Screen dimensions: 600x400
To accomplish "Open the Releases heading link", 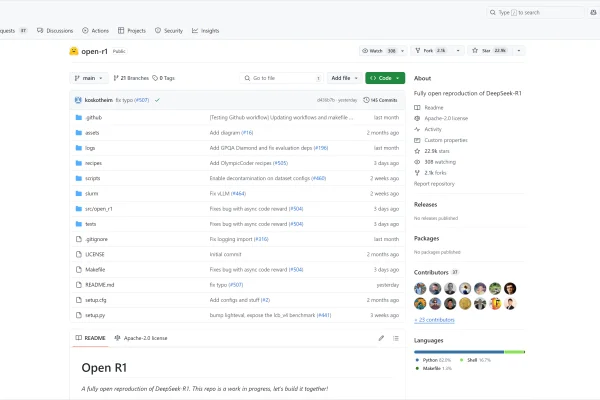I will pyautogui.click(x=426, y=204).
